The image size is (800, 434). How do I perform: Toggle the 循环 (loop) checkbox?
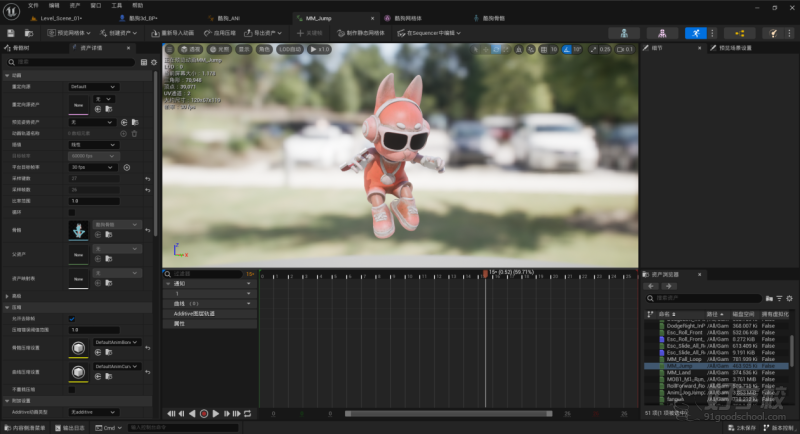click(72, 212)
